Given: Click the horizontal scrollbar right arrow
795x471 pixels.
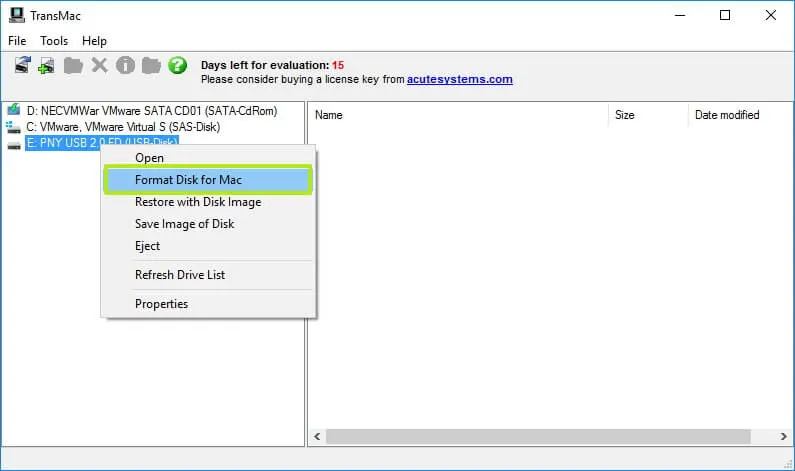Looking at the screenshot, I should [783, 437].
